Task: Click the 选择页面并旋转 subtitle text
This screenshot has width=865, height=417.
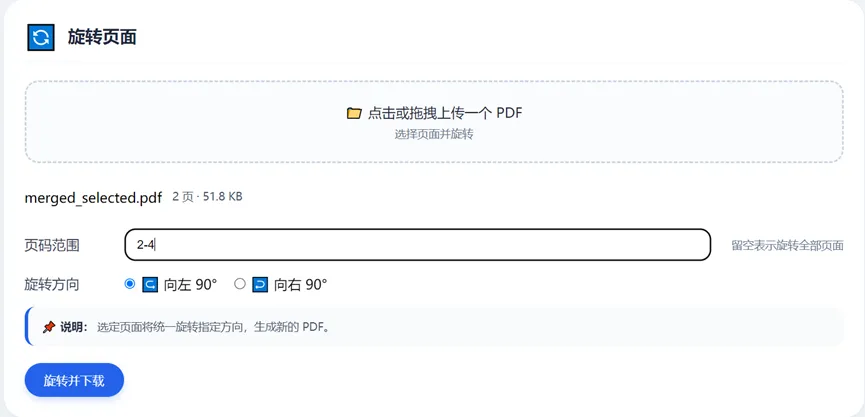Action: click(x=433, y=134)
